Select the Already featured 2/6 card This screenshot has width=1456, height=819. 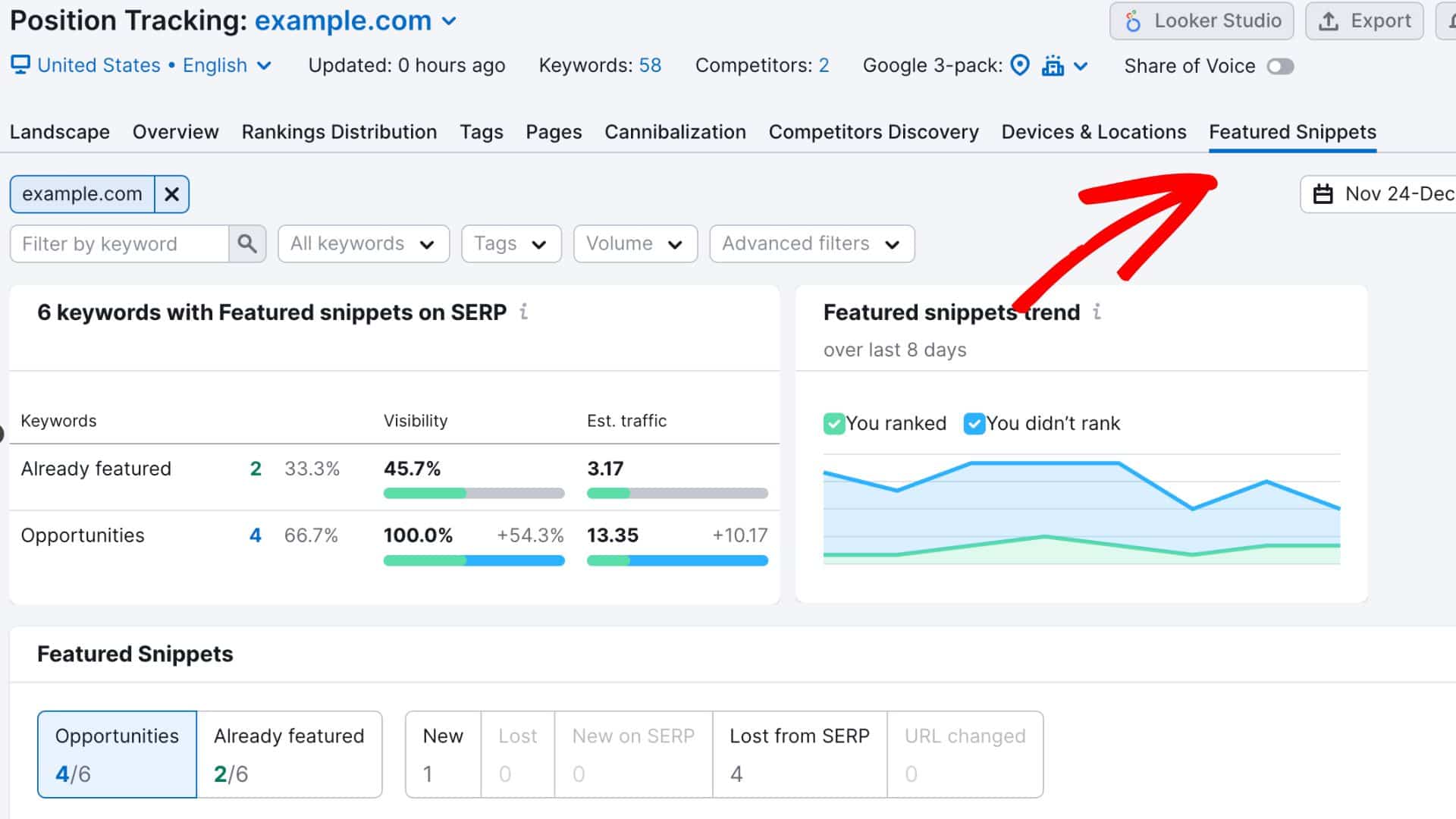click(x=290, y=754)
